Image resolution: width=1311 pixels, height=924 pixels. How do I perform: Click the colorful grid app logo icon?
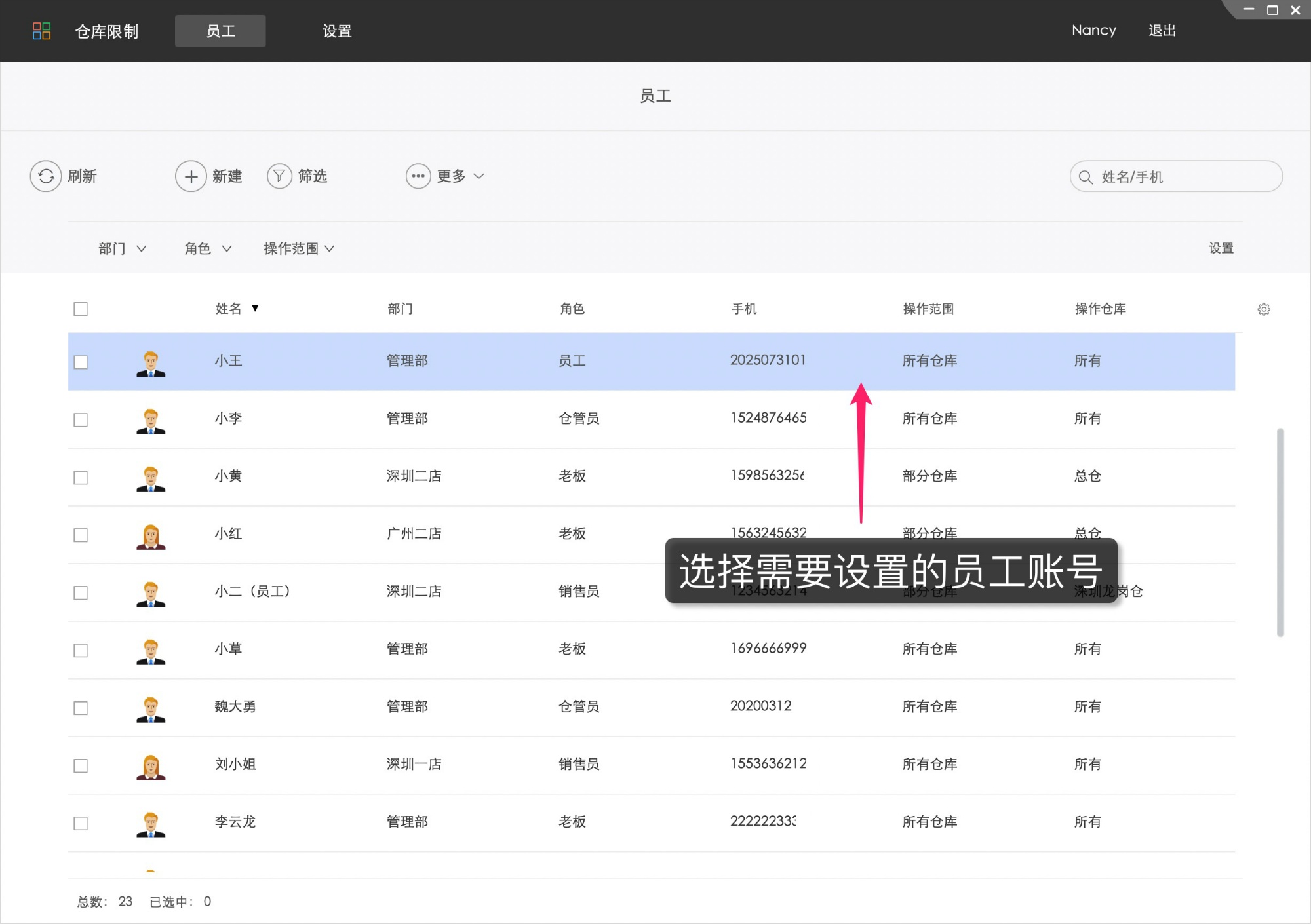point(41,31)
